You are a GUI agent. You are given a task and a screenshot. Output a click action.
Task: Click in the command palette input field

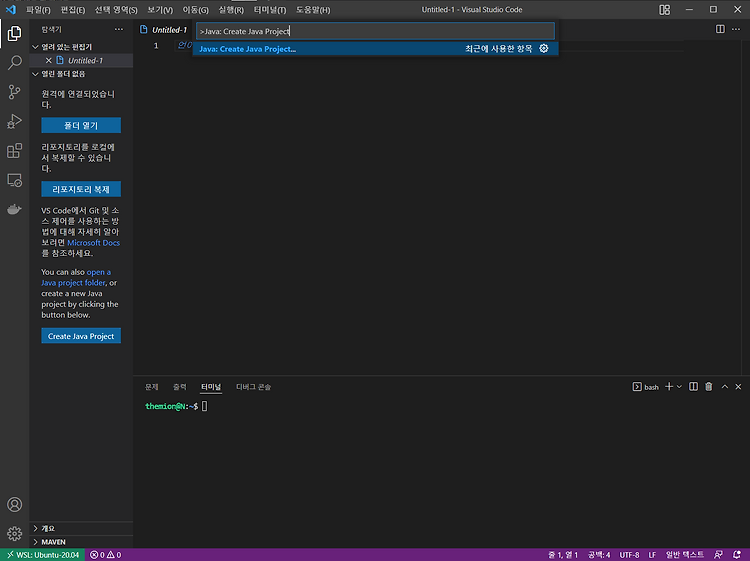pos(375,31)
